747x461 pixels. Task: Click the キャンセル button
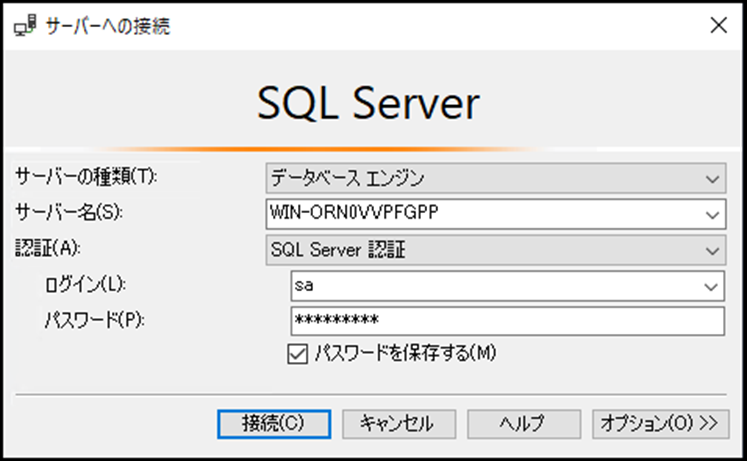pos(399,424)
